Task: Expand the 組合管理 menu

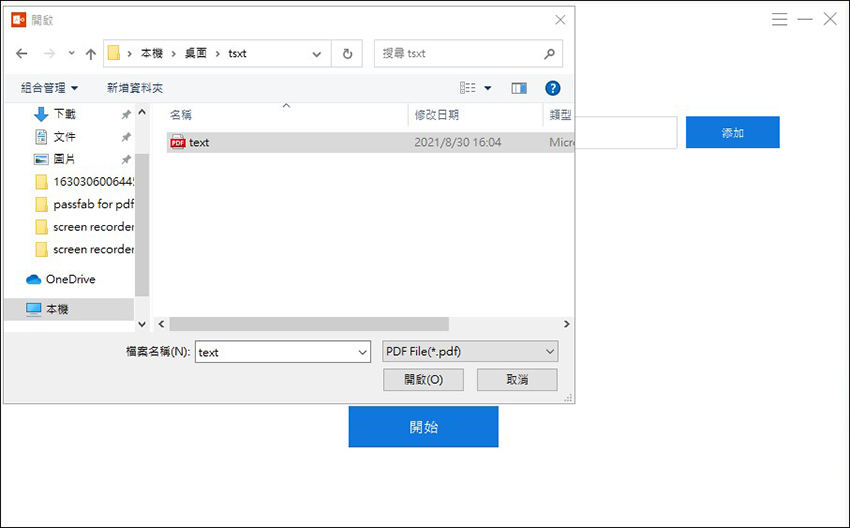Action: coord(49,88)
